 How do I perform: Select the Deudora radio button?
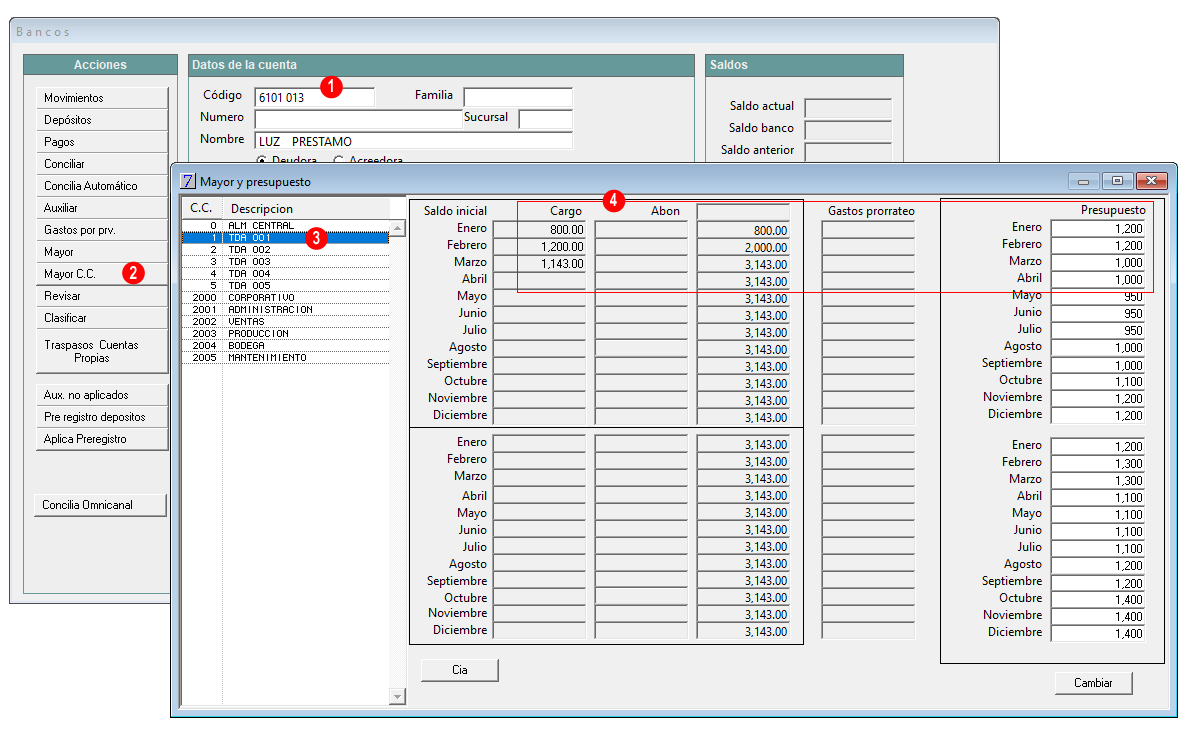(x=262, y=160)
